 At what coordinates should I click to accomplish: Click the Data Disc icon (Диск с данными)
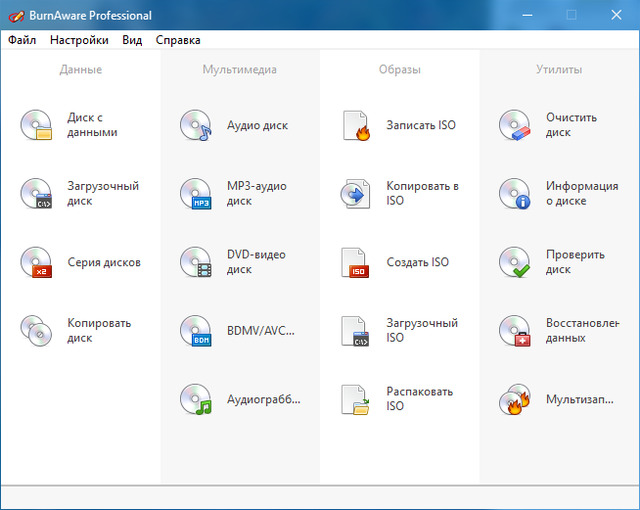[36, 125]
